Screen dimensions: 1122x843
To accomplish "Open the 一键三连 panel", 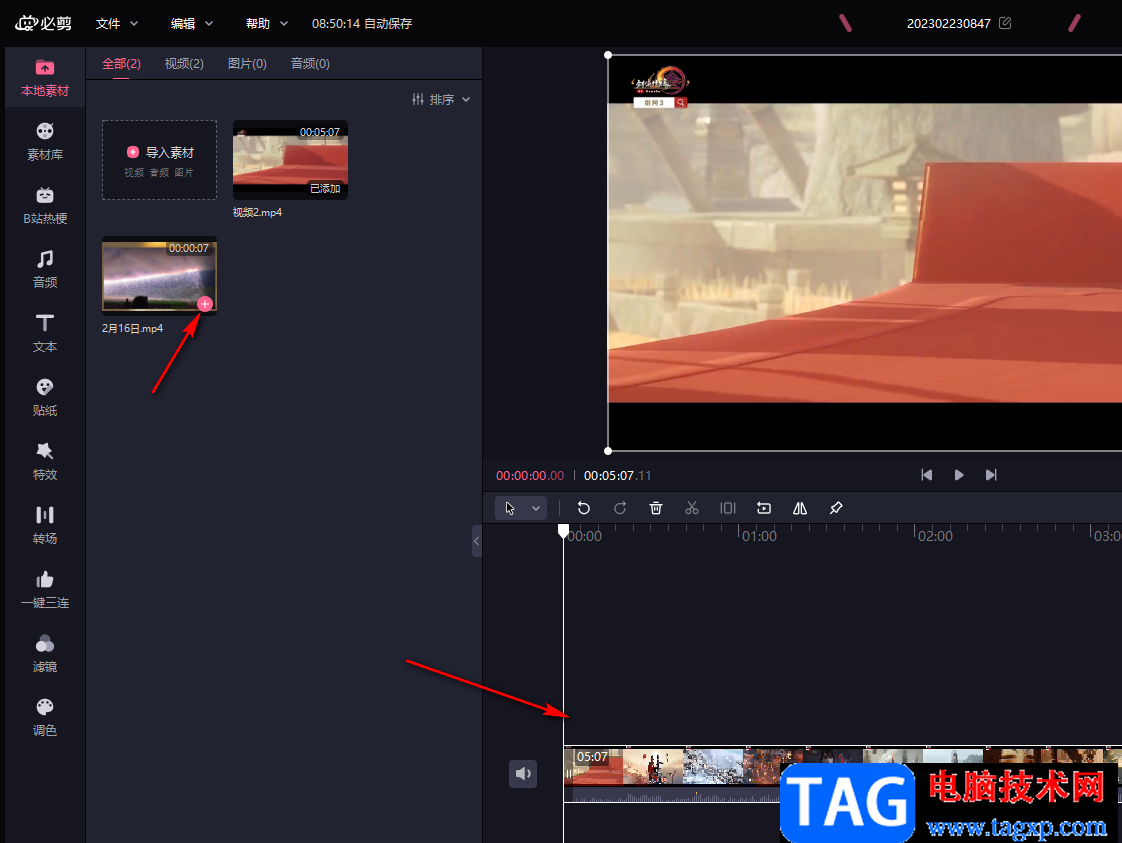I will [x=44, y=590].
